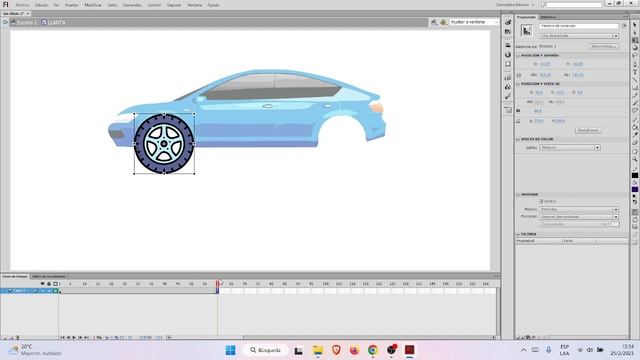Click the delete layer trash icon

[x=18, y=338]
